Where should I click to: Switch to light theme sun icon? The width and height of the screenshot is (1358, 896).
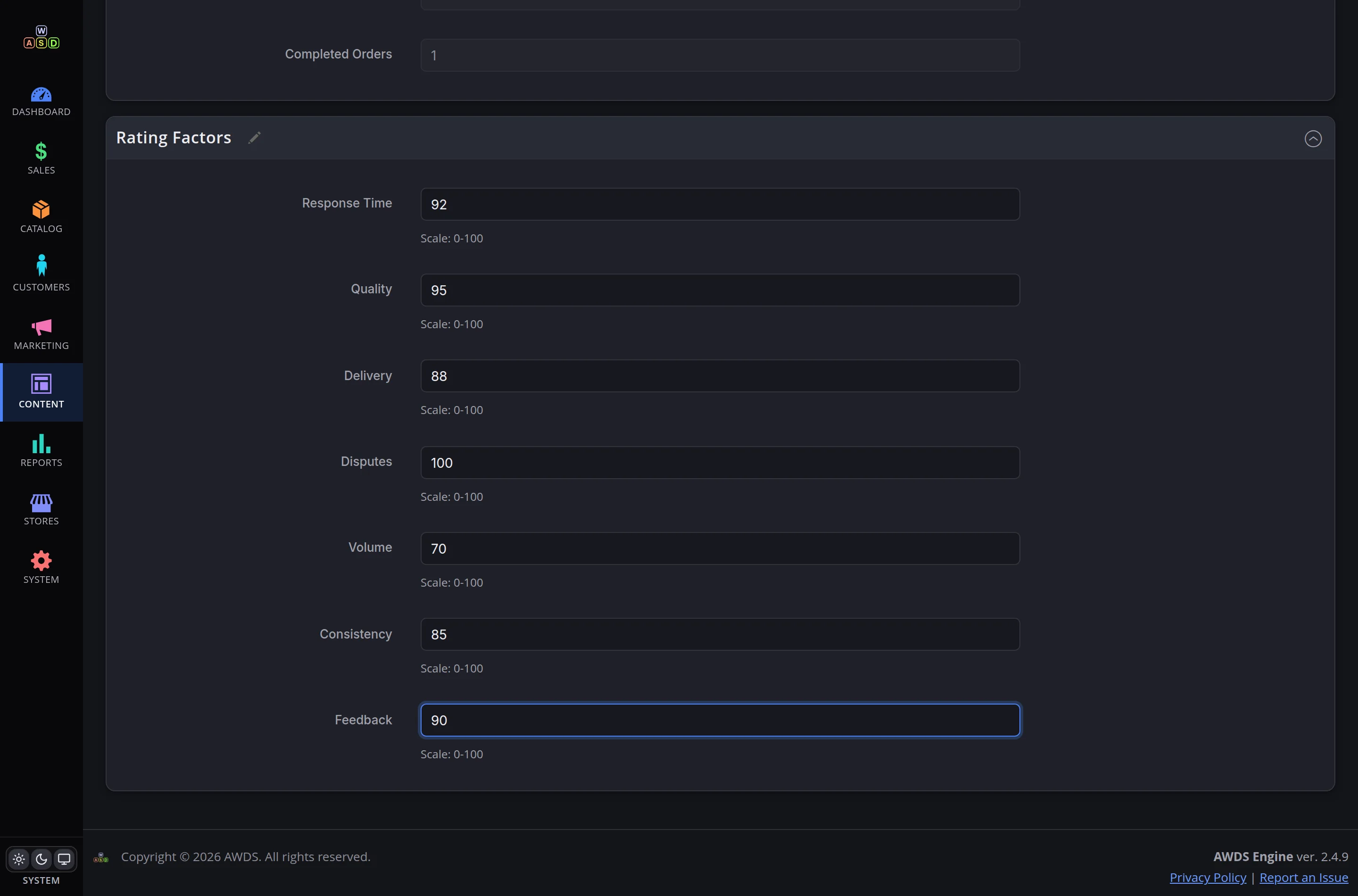tap(19, 859)
